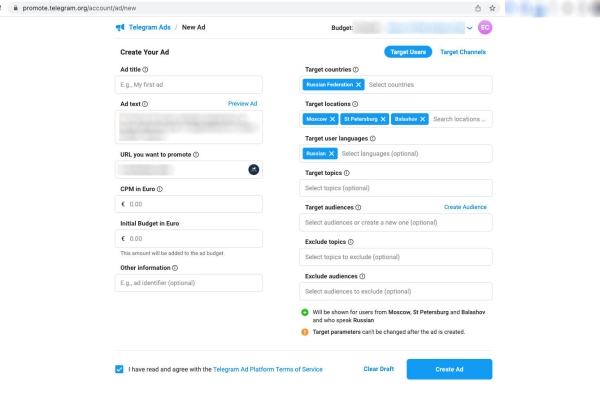Switch to Target Users tab
The image size is (600, 401).
408,52
